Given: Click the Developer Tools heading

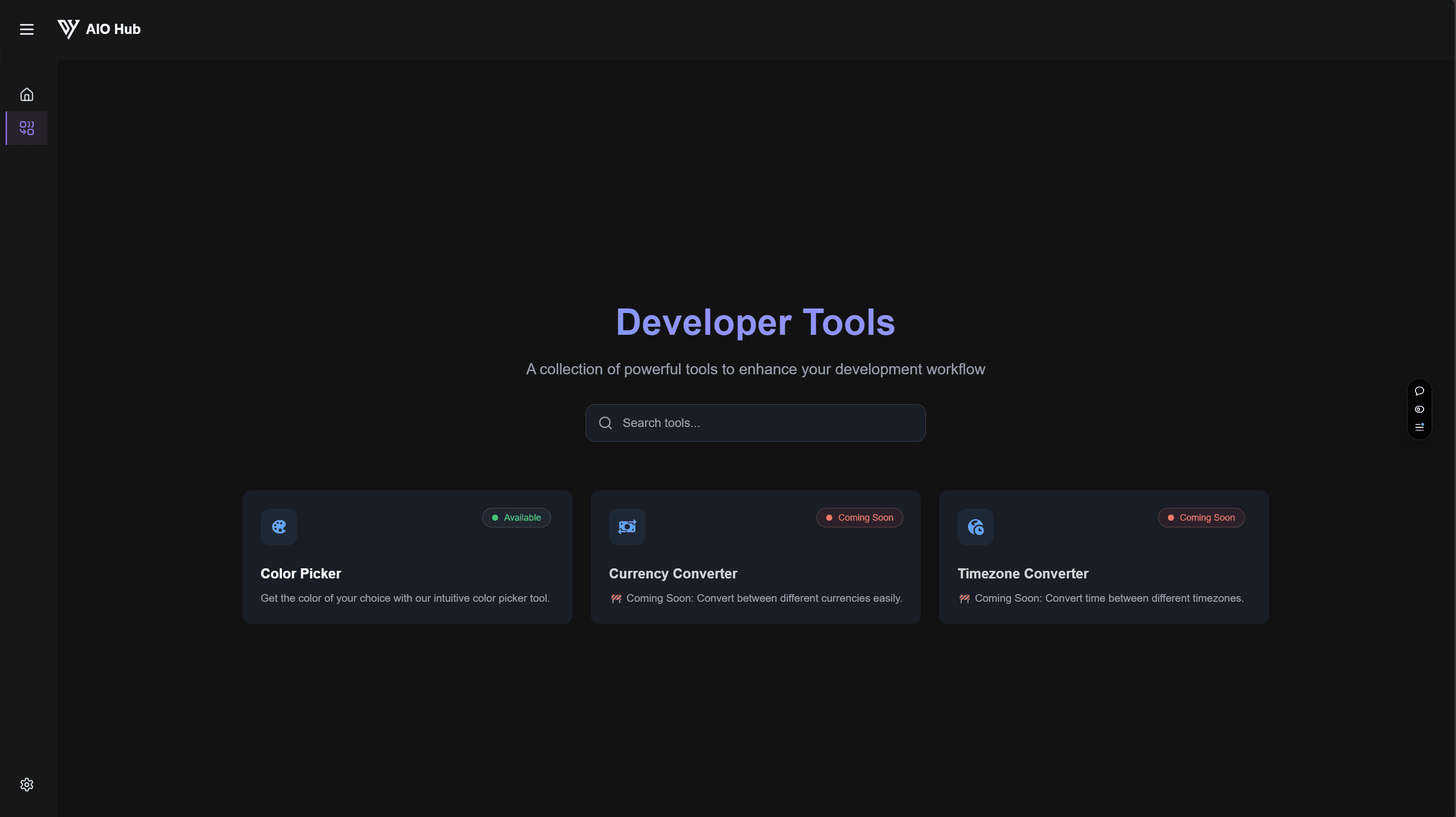Looking at the screenshot, I should coord(755,322).
